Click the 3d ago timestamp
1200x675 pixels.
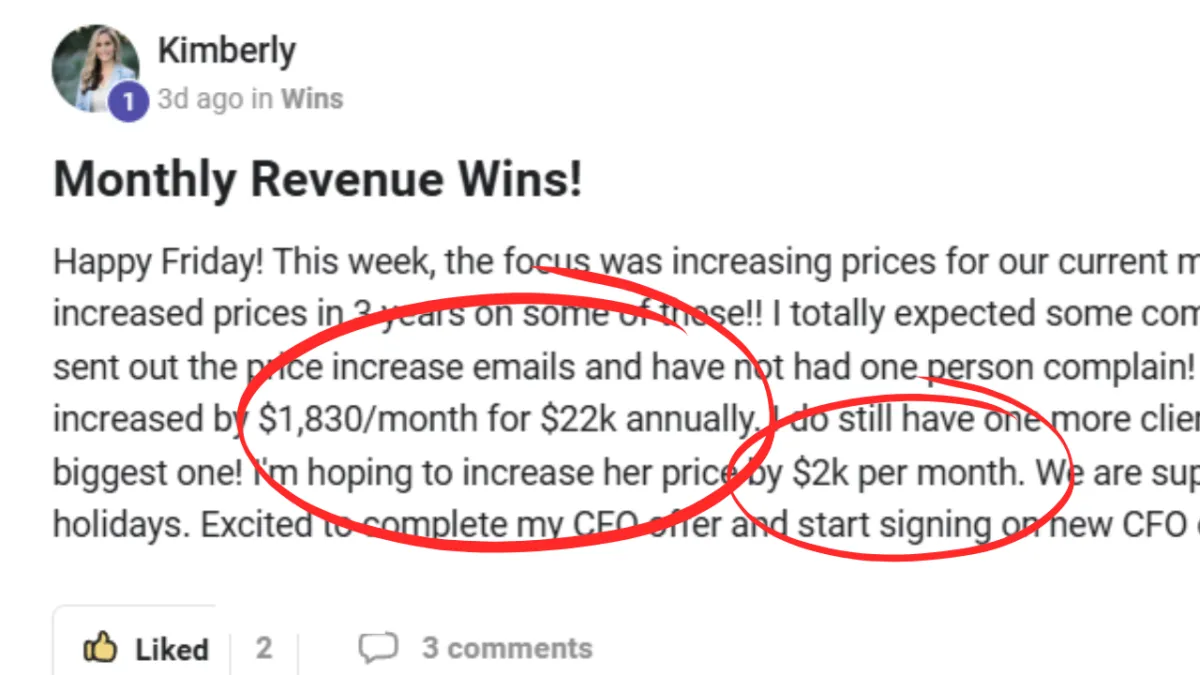pos(189,99)
